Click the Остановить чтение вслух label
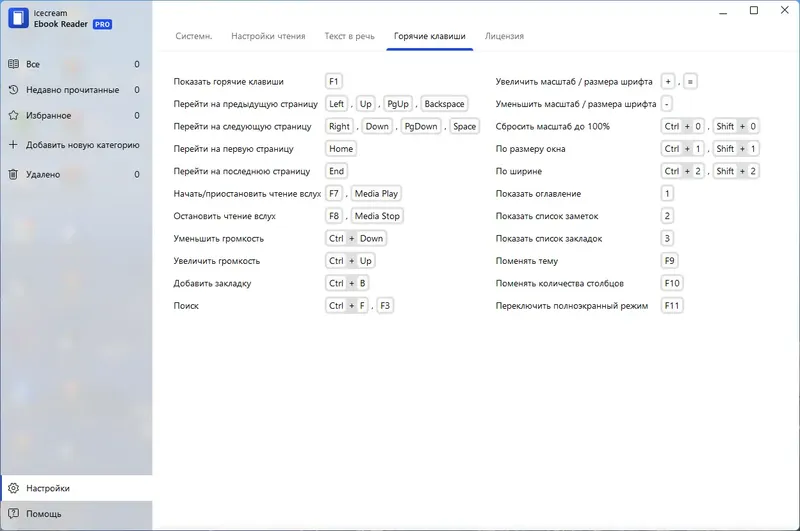 point(224,216)
